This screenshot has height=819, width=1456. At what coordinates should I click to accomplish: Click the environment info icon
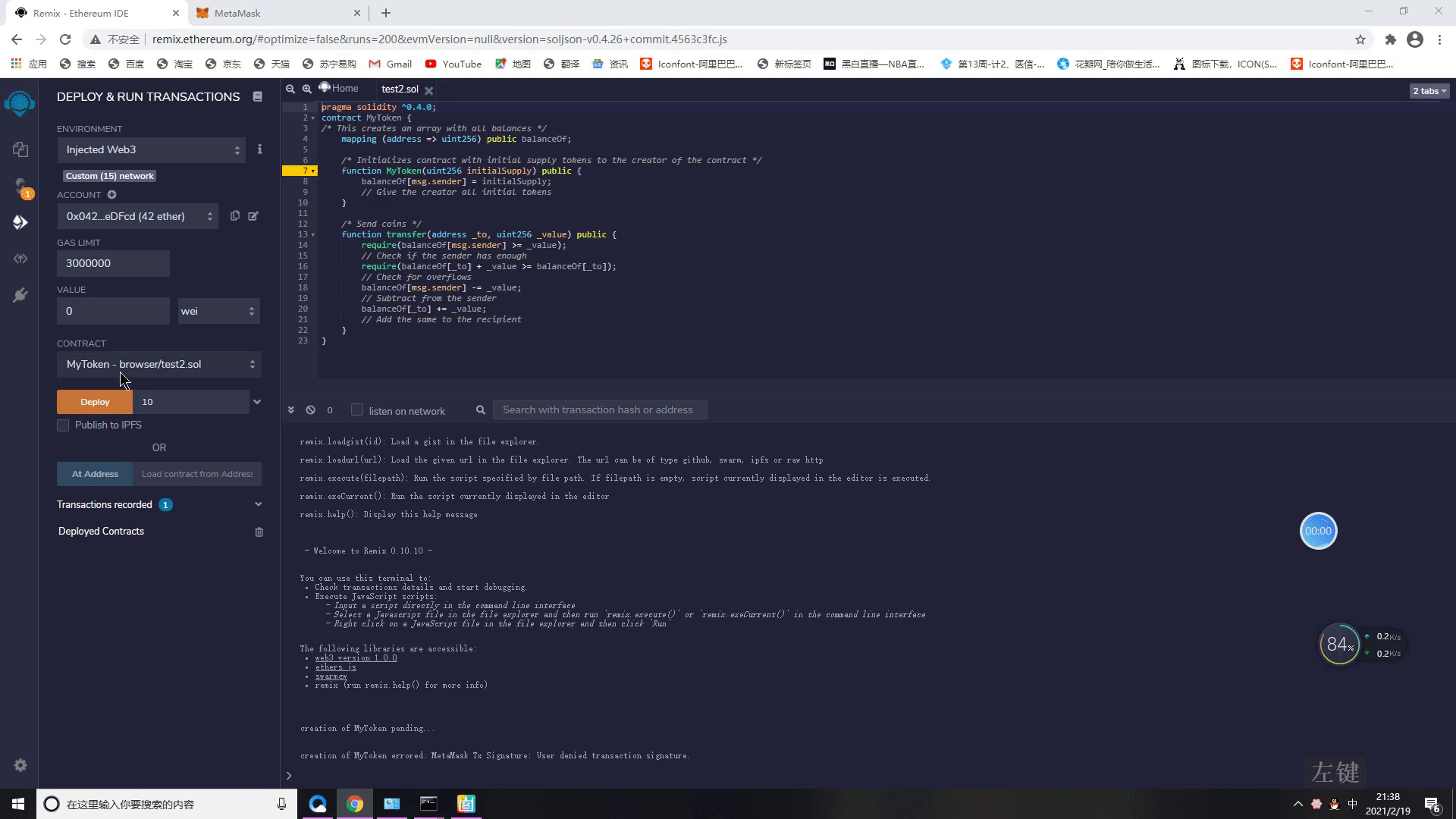[259, 149]
